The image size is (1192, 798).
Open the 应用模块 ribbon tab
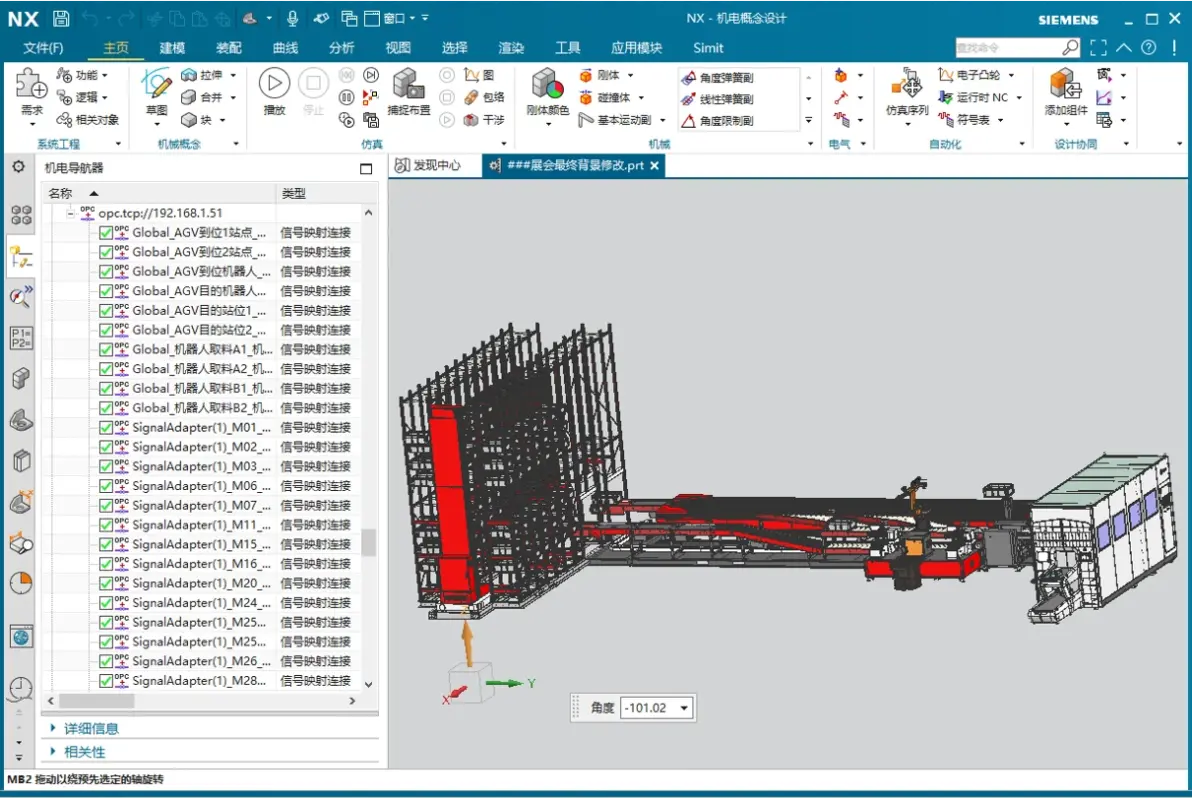click(636, 47)
